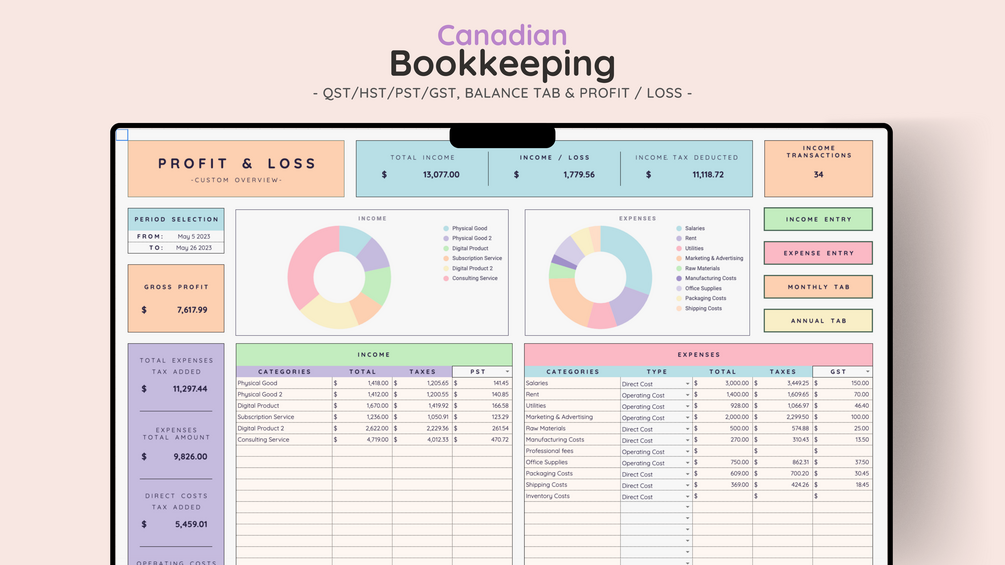The width and height of the screenshot is (1005, 565).
Task: Select the From date May 5 2023
Action: tap(194, 236)
